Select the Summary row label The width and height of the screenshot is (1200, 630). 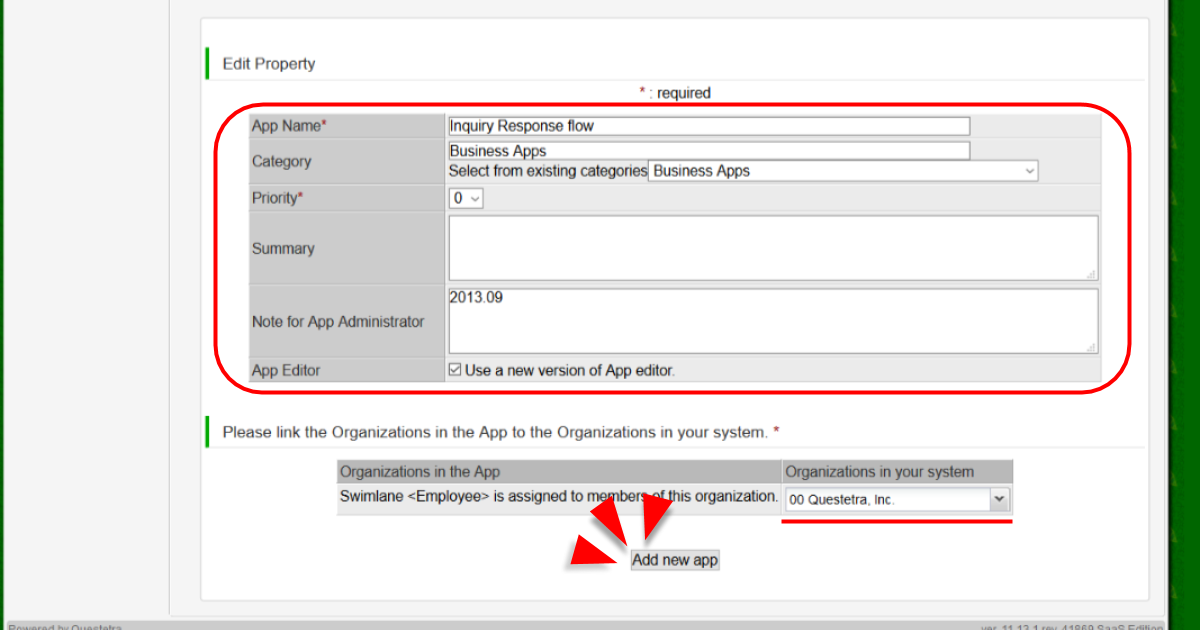pos(283,248)
